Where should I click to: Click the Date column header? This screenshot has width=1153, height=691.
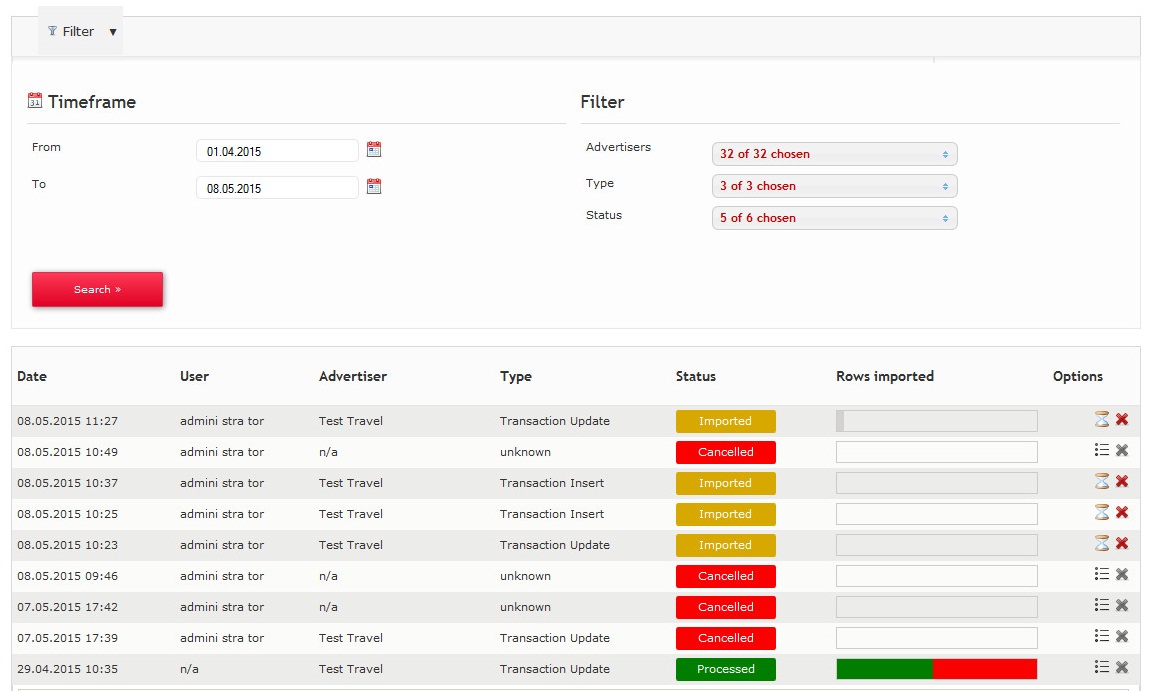pos(32,376)
